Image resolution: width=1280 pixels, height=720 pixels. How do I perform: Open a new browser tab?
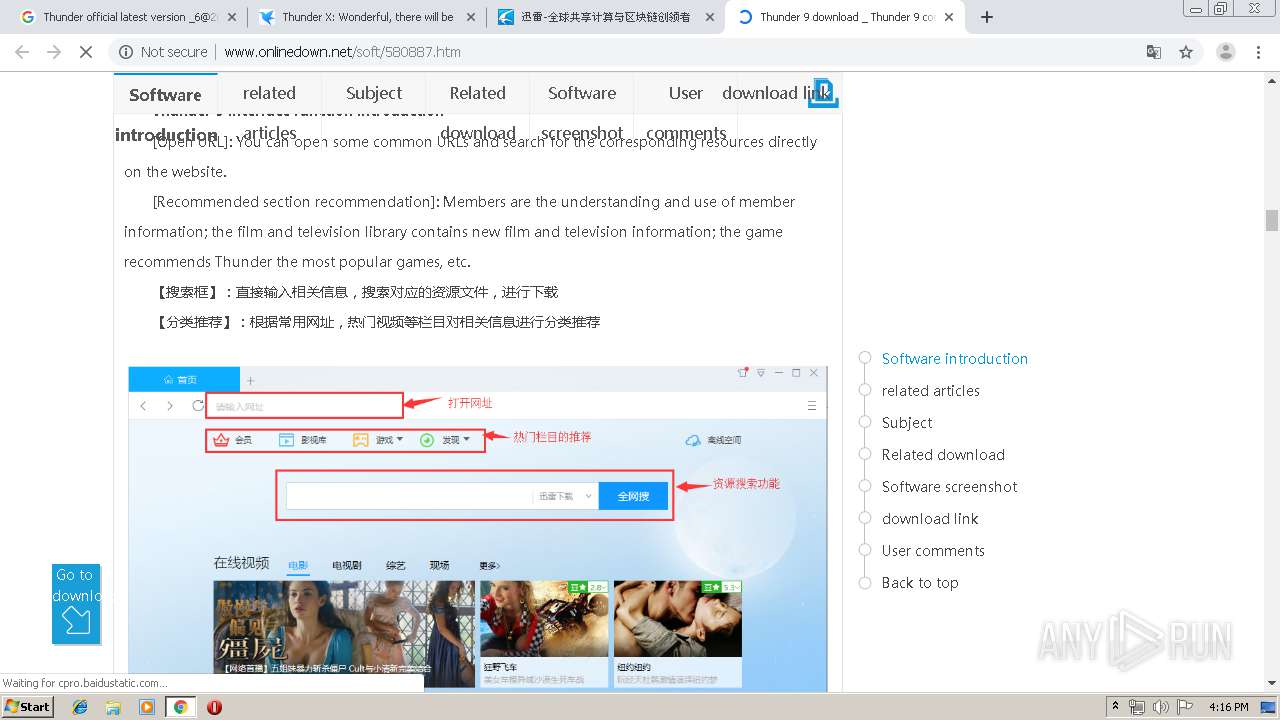coord(987,17)
